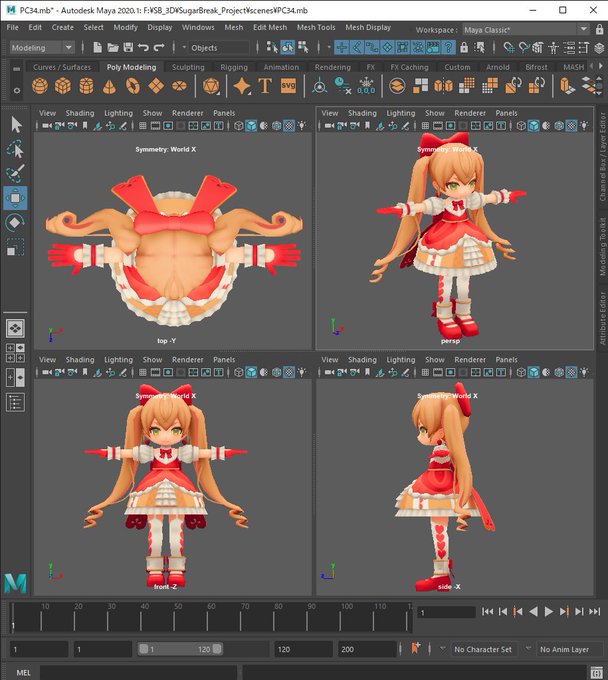This screenshot has width=608, height=680.
Task: Click the Super Shapes star icon
Action: tap(242, 86)
